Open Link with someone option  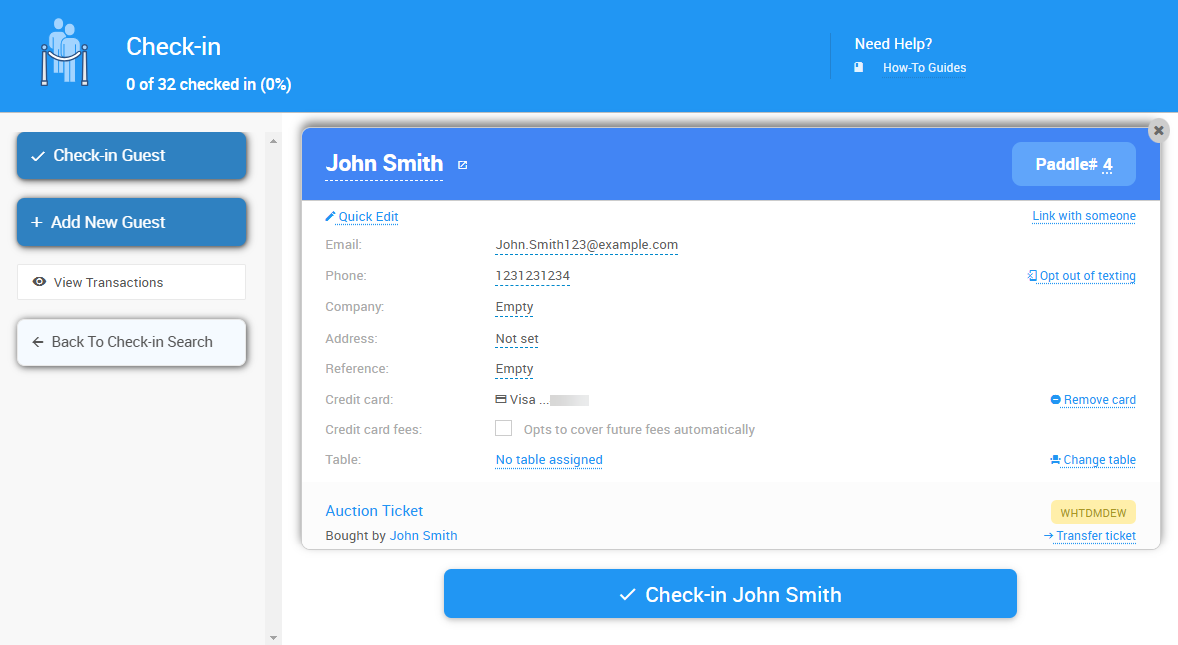tap(1084, 216)
